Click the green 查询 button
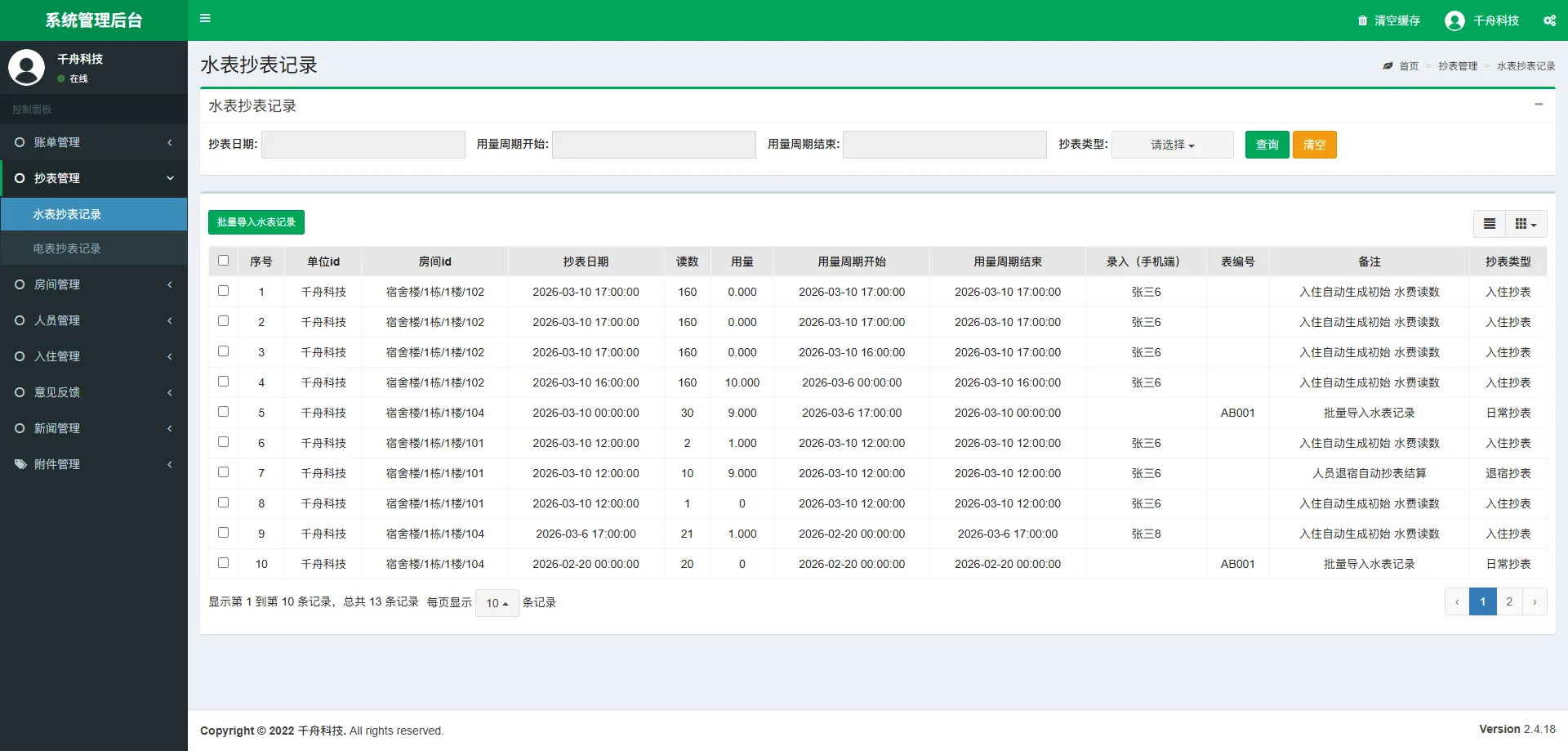The height and width of the screenshot is (751, 1568). tap(1267, 145)
